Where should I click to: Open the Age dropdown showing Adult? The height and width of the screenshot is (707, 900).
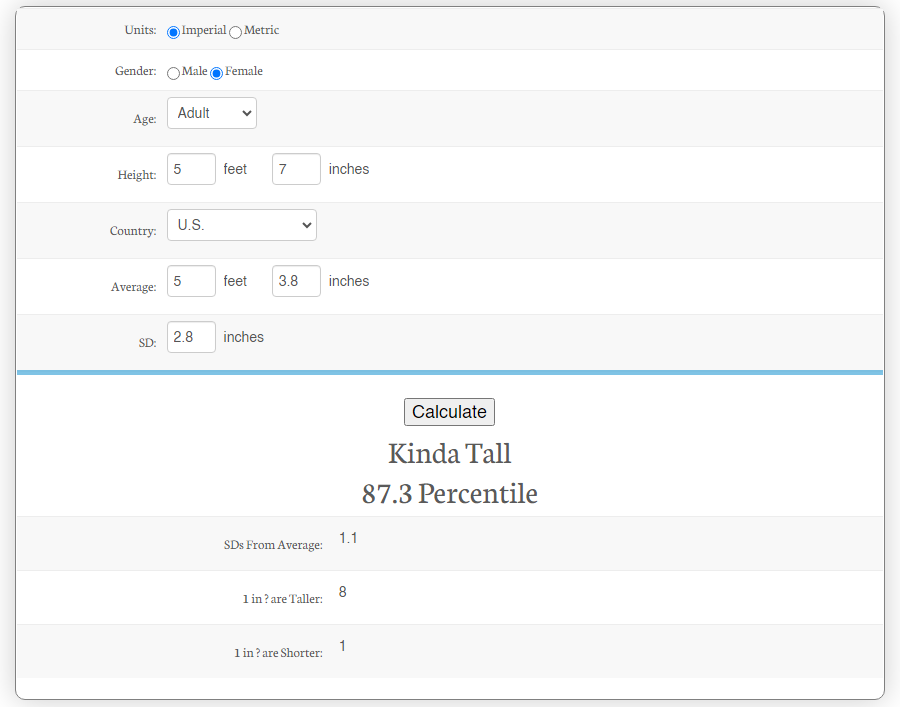(x=212, y=113)
